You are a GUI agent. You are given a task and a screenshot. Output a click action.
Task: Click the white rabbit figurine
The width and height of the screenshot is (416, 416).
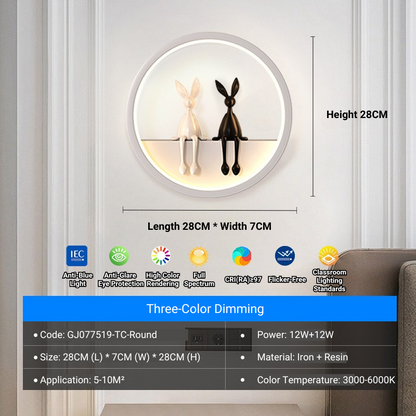pyautogui.click(x=189, y=127)
